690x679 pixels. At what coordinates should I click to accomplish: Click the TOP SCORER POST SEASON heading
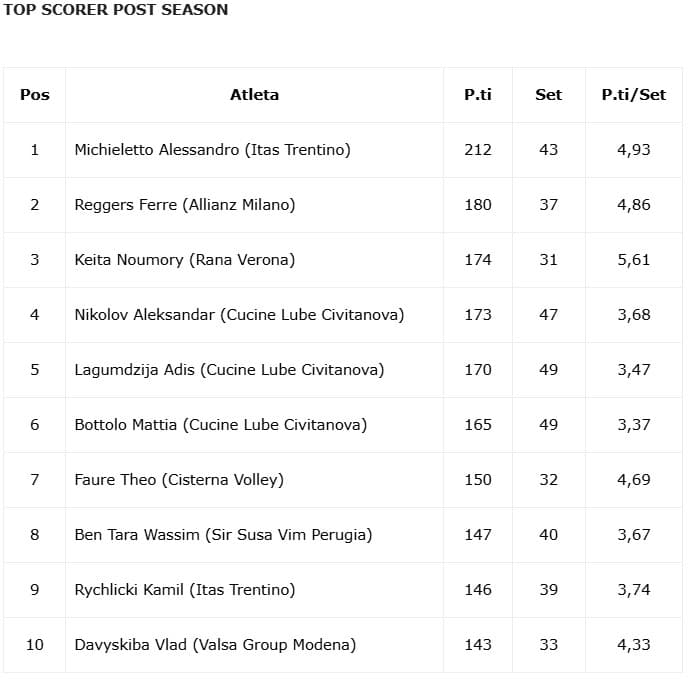[115, 10]
